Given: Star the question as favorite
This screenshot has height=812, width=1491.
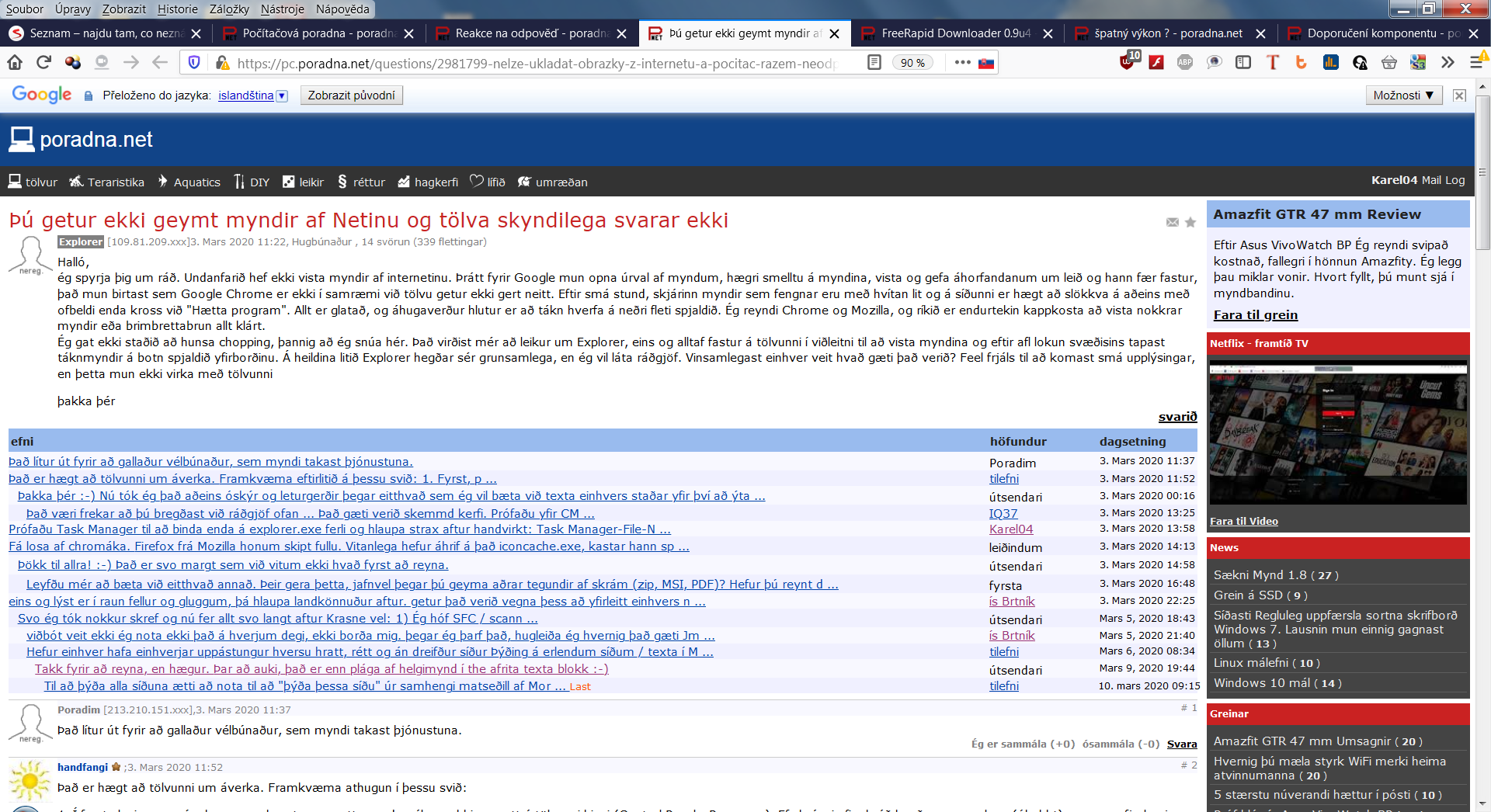Looking at the screenshot, I should [x=1190, y=222].
